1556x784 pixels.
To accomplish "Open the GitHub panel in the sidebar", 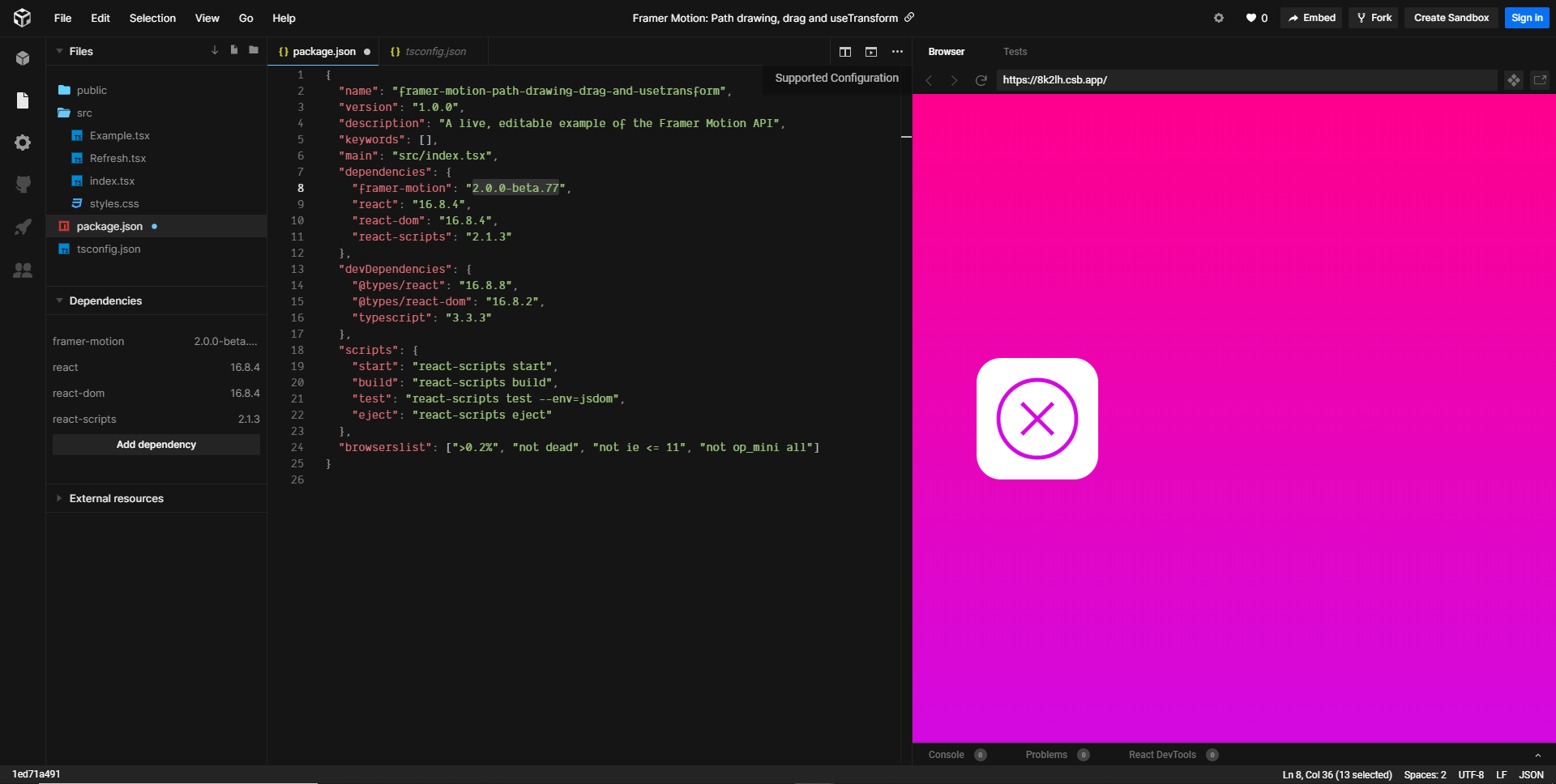I will click(x=23, y=185).
